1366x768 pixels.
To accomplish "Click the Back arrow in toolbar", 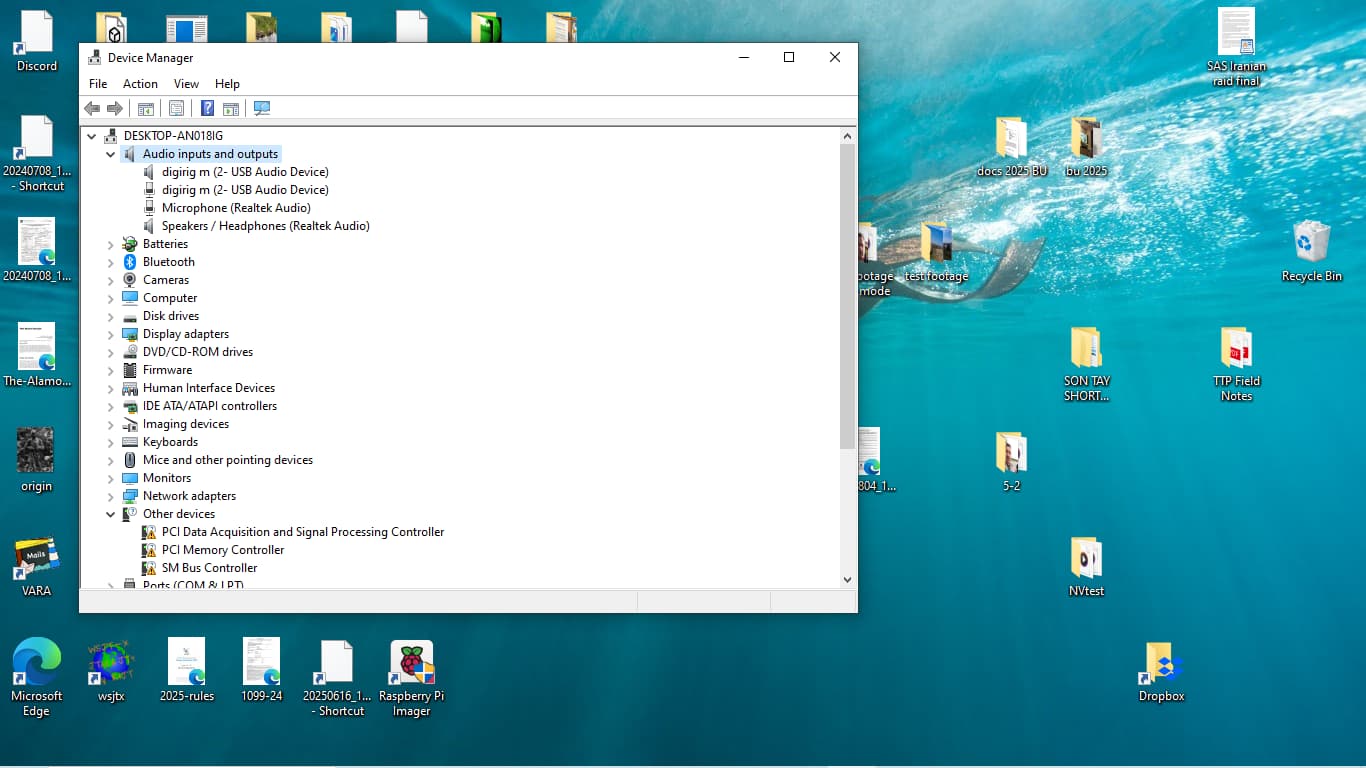I will 92,108.
